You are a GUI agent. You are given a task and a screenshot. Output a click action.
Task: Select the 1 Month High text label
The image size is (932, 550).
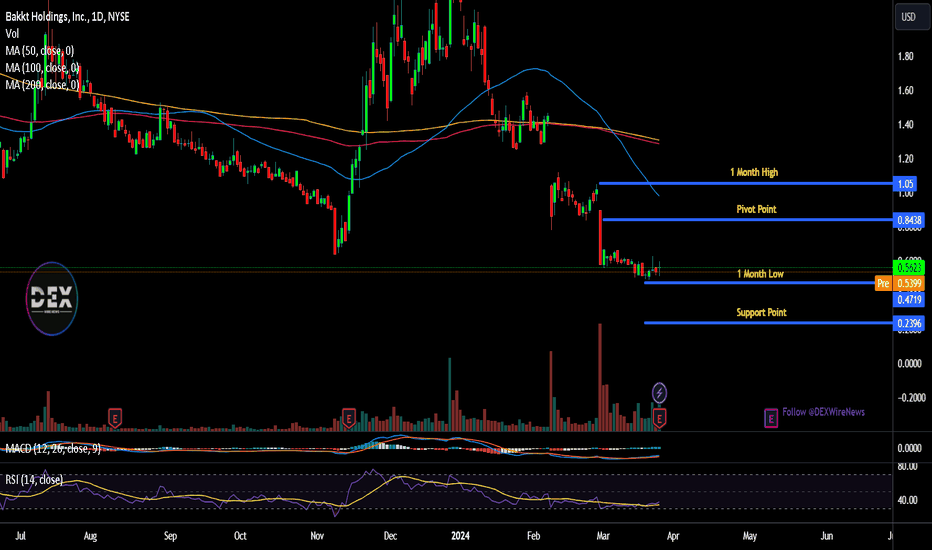coord(754,172)
